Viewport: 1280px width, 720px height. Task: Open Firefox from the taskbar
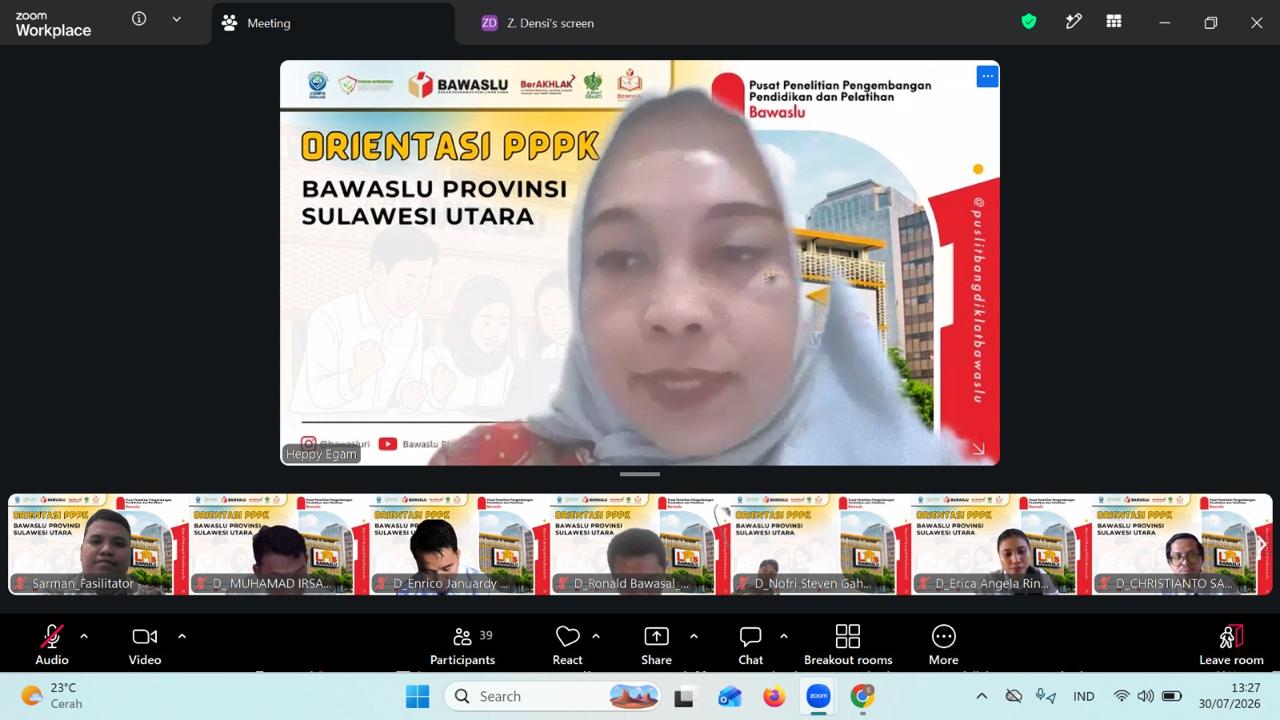tap(773, 697)
